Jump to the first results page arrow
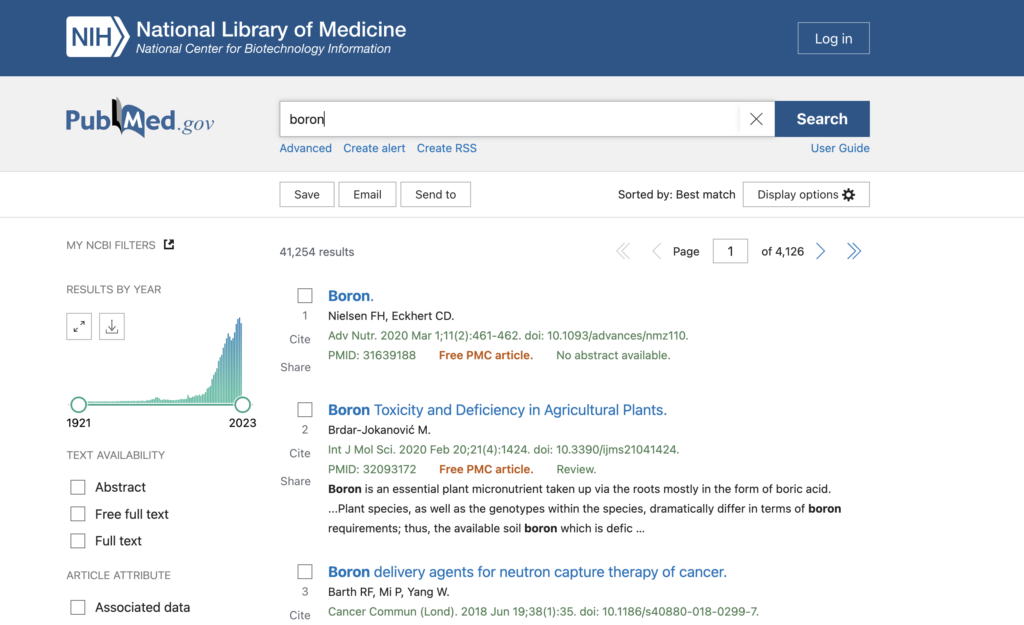Viewport: 1024px width, 625px height. (x=623, y=251)
